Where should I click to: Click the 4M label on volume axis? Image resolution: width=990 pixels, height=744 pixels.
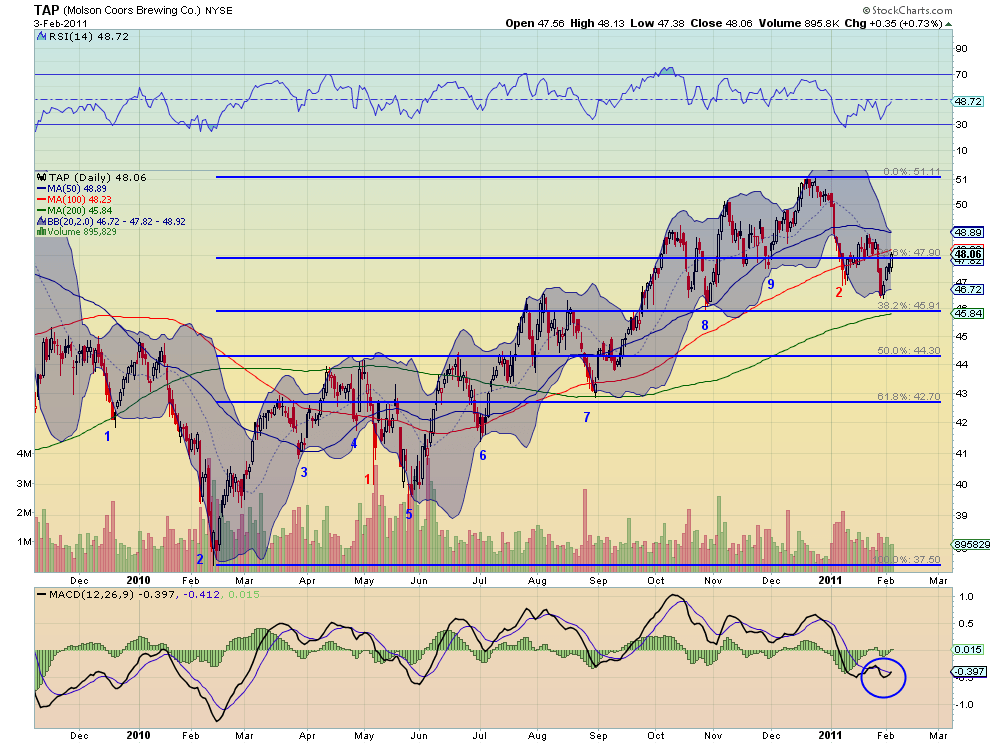point(24,453)
